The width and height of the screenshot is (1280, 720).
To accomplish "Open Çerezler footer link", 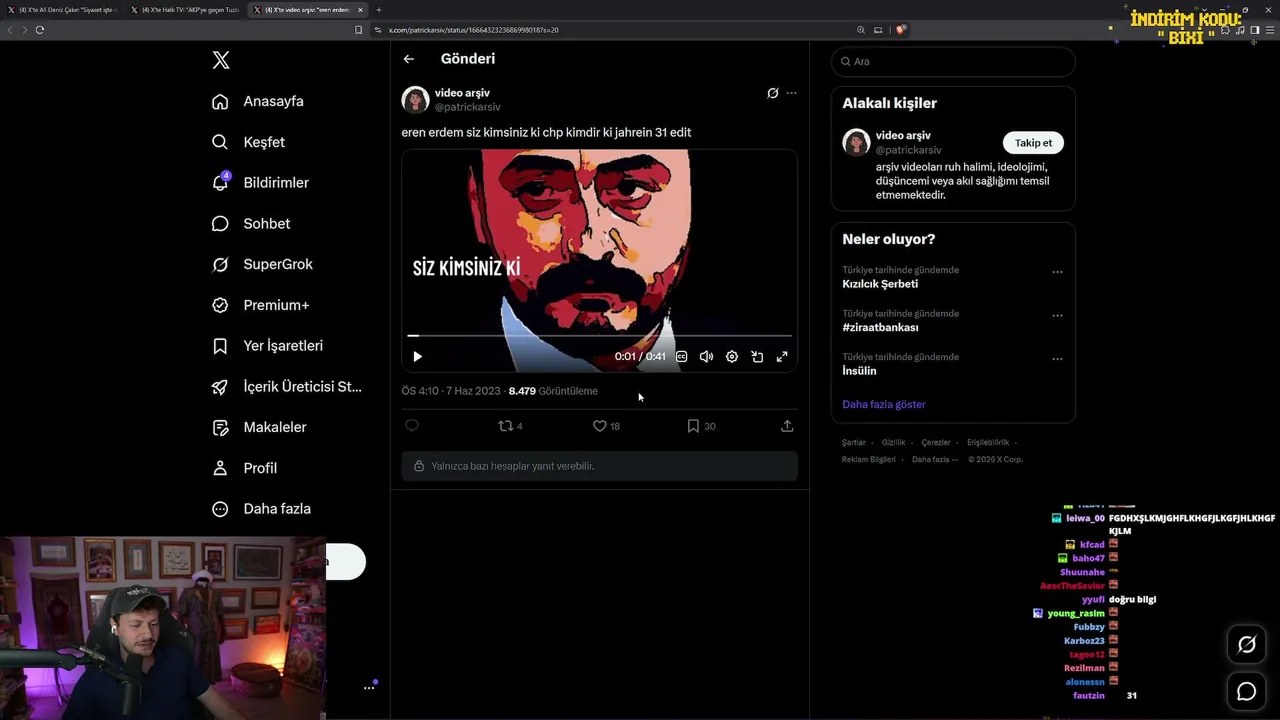I will (936, 442).
